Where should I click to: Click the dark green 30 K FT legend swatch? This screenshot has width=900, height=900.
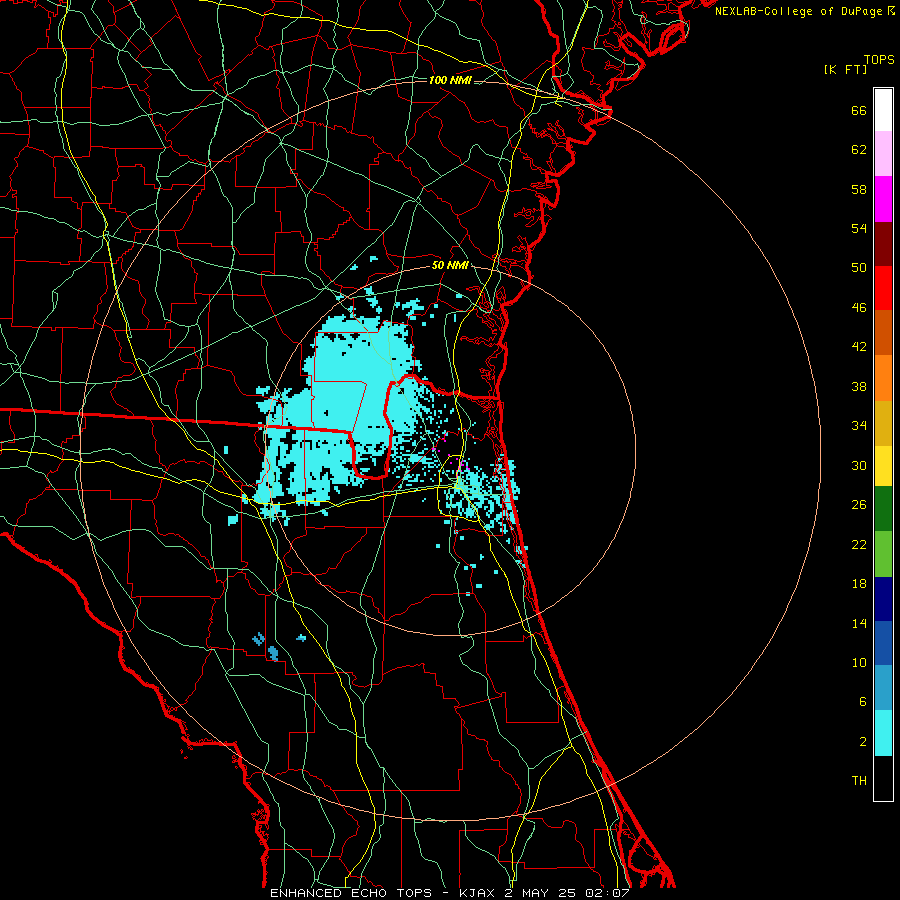pos(883,509)
